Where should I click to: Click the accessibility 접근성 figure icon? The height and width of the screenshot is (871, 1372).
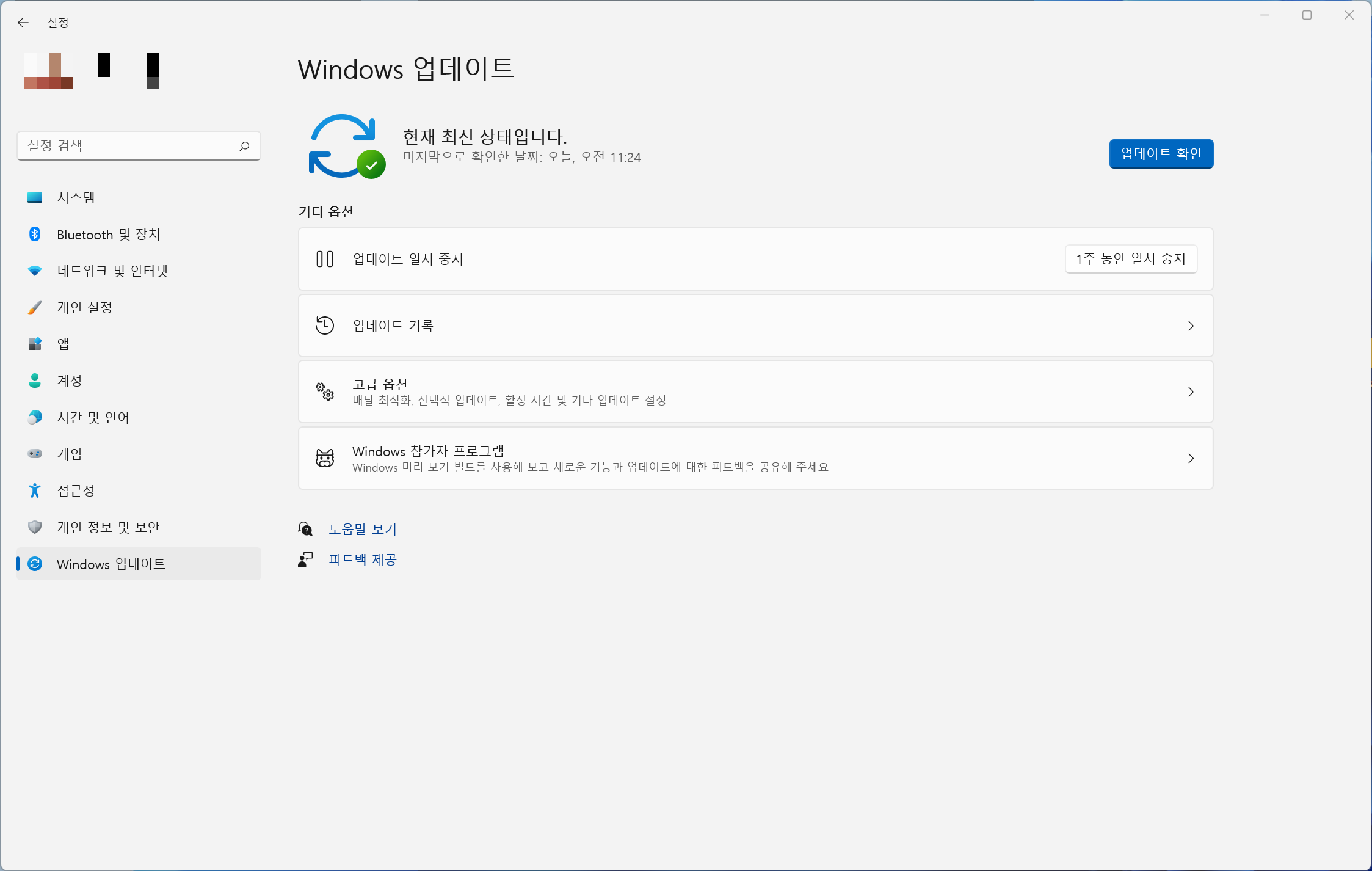35,490
